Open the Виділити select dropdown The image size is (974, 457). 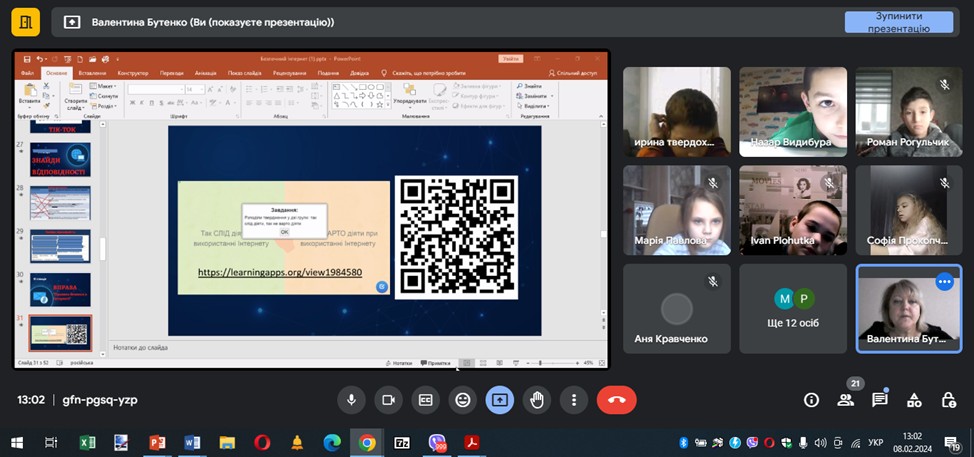pyautogui.click(x=534, y=106)
